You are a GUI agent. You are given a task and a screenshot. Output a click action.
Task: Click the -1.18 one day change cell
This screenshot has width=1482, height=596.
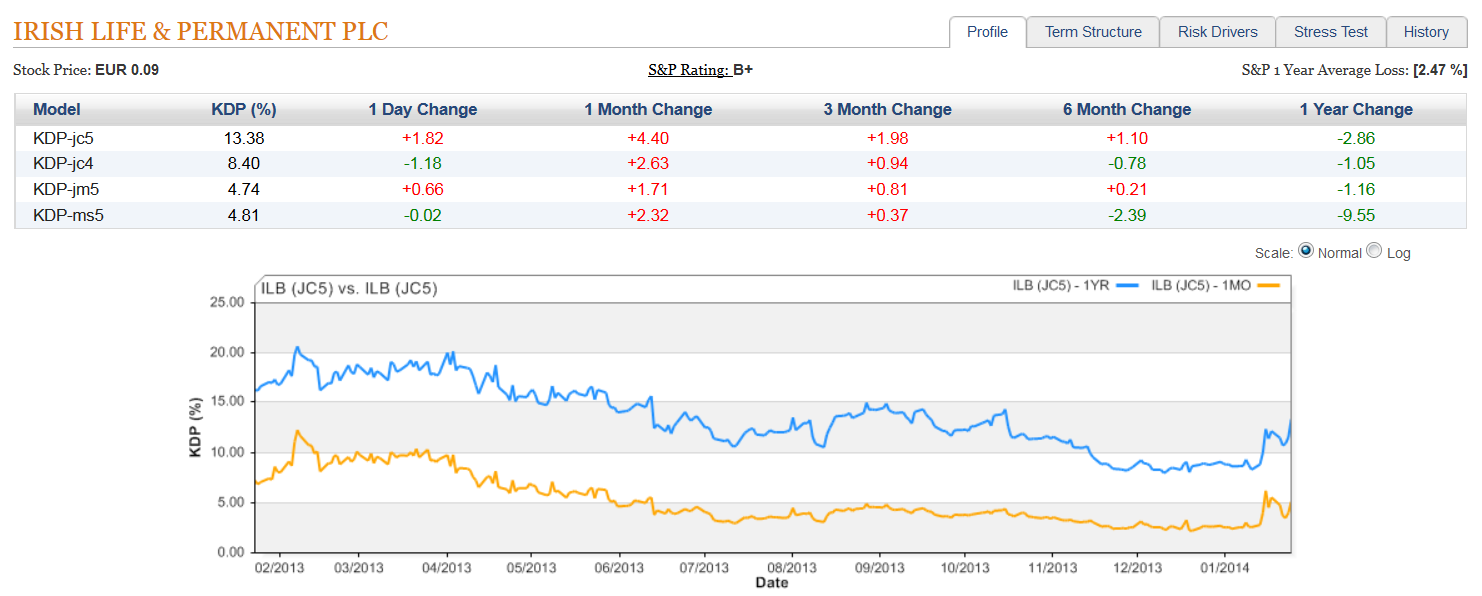423,164
